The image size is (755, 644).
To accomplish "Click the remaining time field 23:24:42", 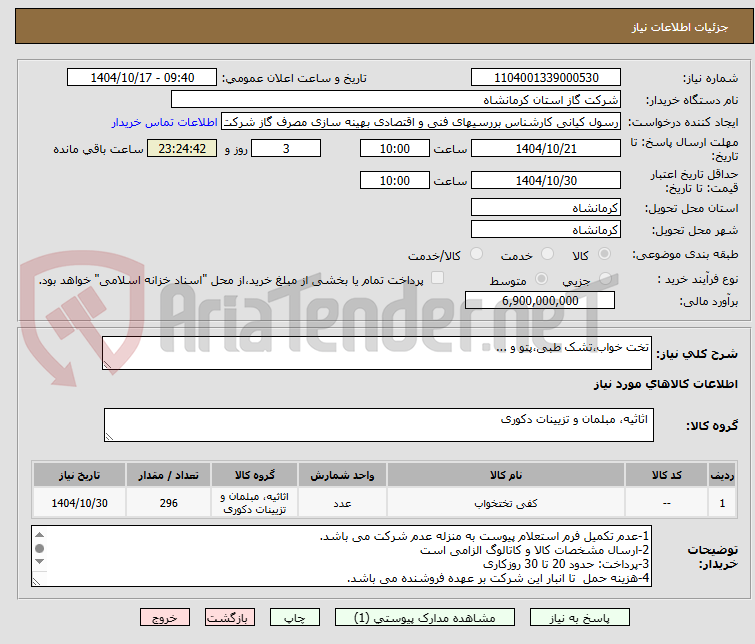I will tap(182, 148).
